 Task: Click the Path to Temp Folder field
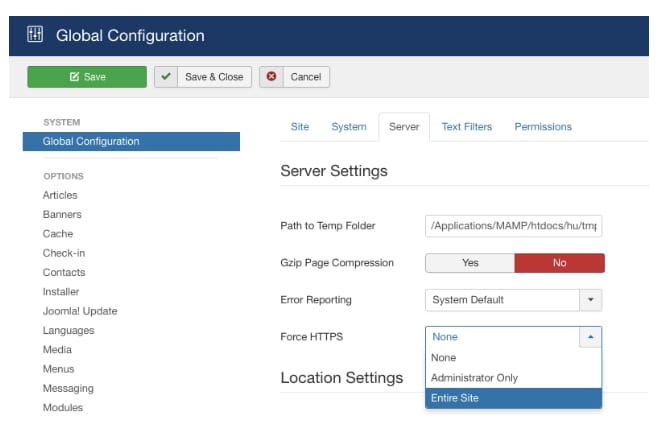[x=513, y=226]
